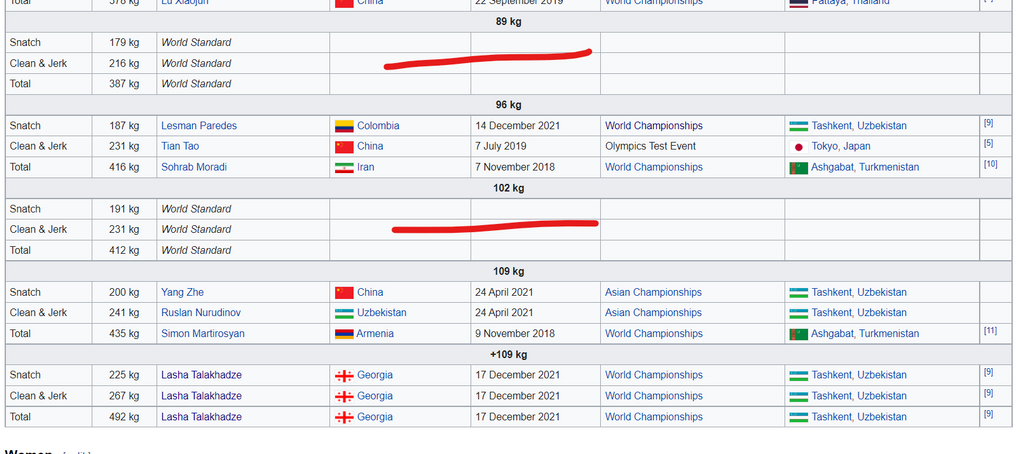Click the Armenia country link
Viewport: 1024px width, 454px height.
click(x=375, y=334)
